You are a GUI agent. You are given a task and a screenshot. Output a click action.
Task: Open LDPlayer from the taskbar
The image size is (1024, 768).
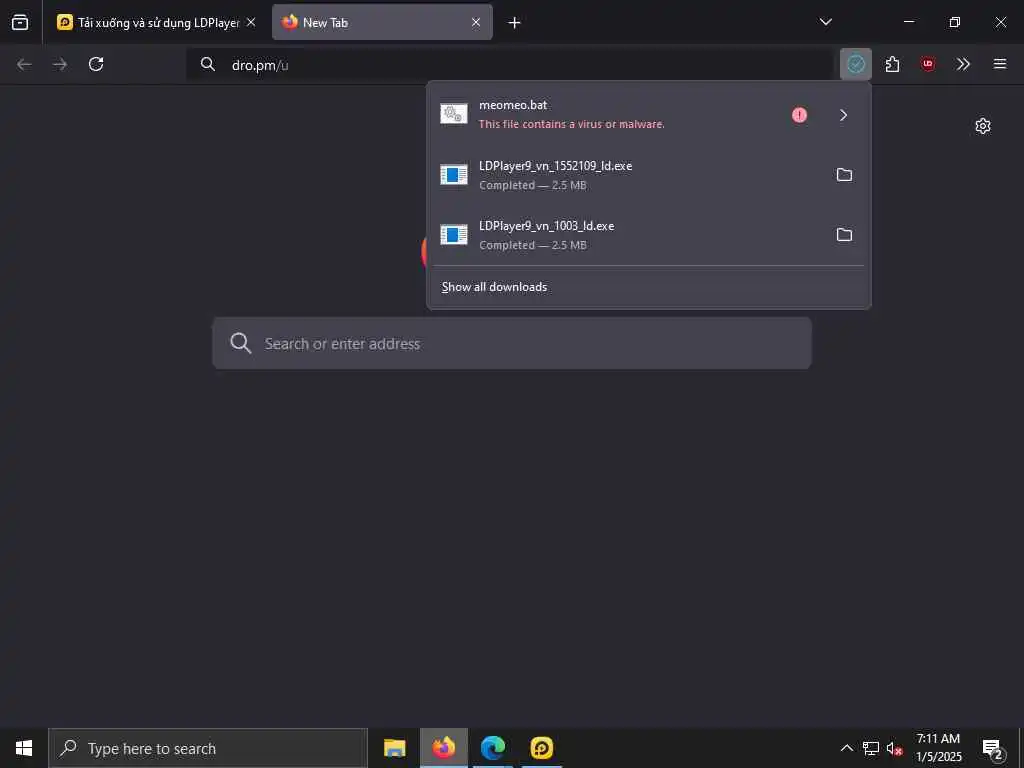(541, 748)
